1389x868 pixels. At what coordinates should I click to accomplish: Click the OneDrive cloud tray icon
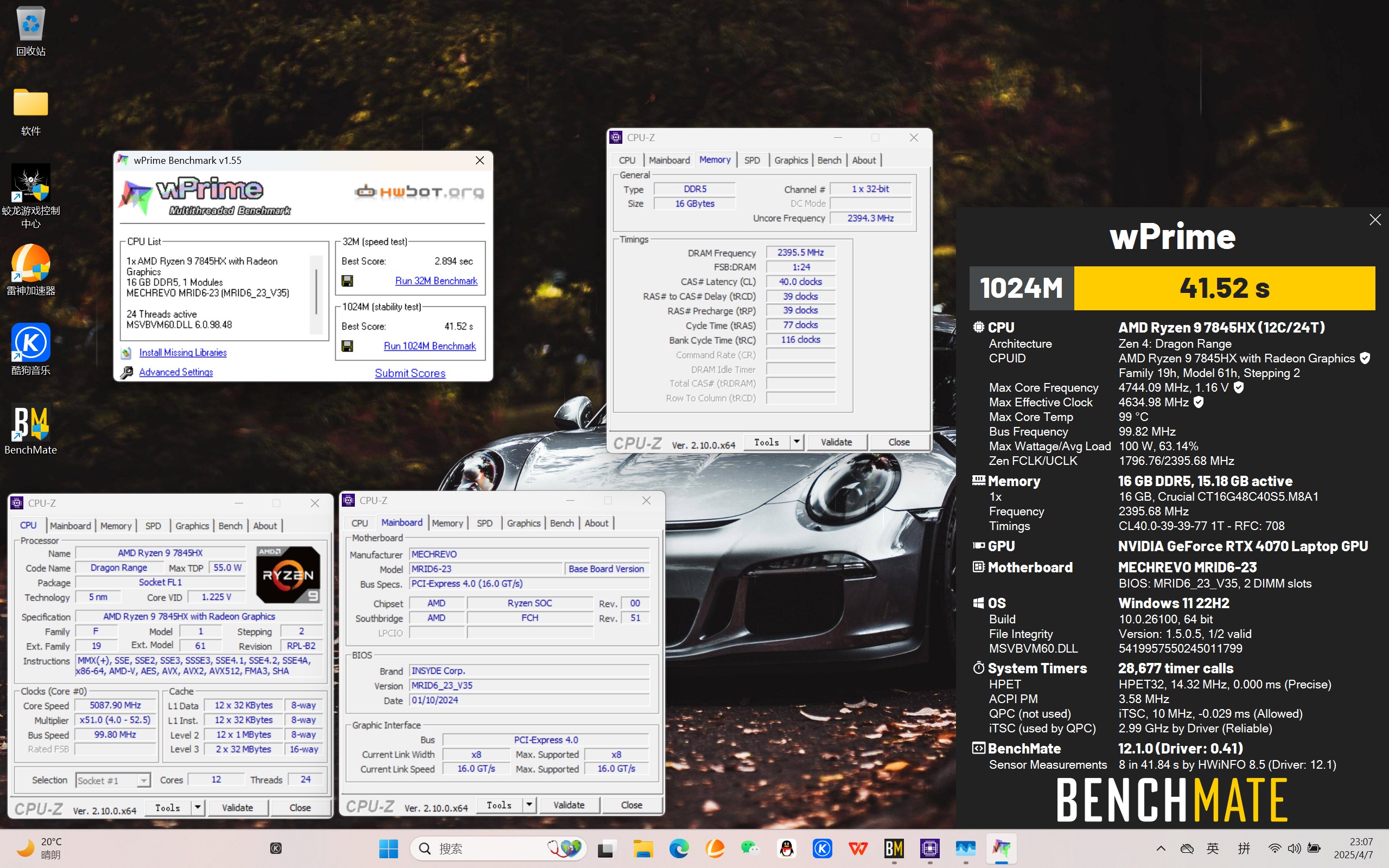tap(1187, 848)
